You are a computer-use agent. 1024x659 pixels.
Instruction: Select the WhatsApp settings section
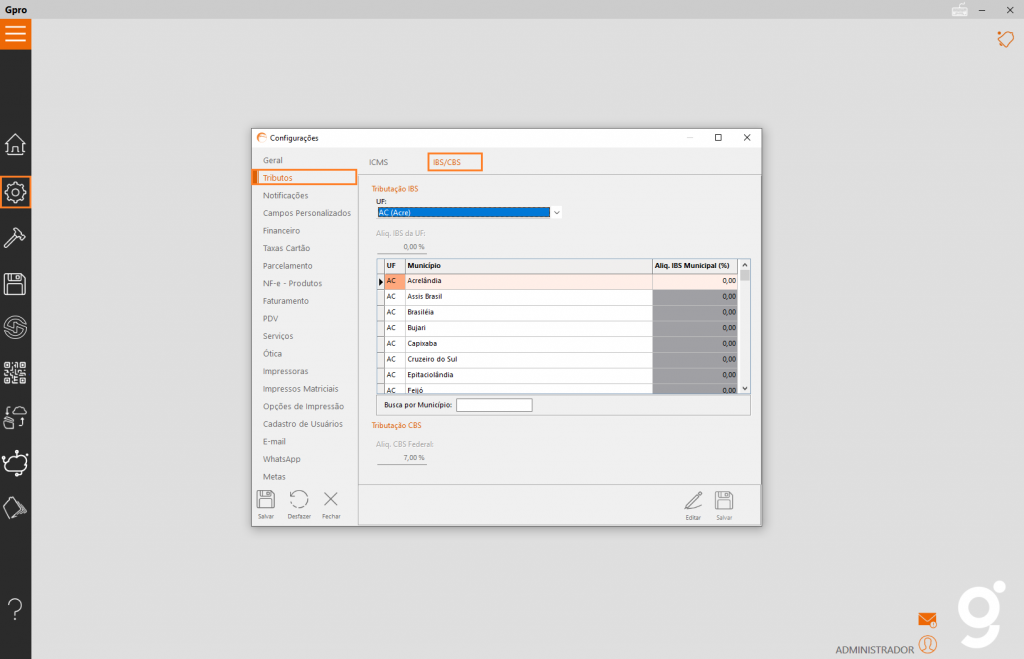click(281, 459)
